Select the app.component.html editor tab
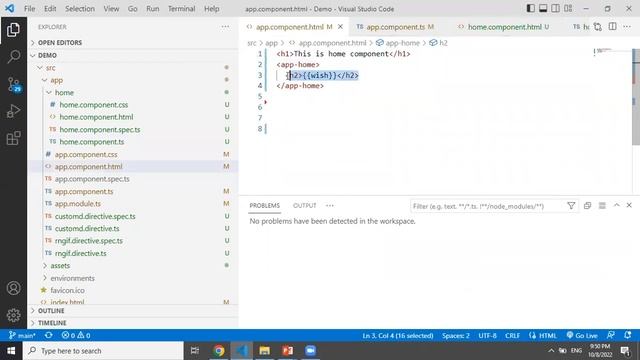Viewport: 640px width, 360px height. point(294,27)
